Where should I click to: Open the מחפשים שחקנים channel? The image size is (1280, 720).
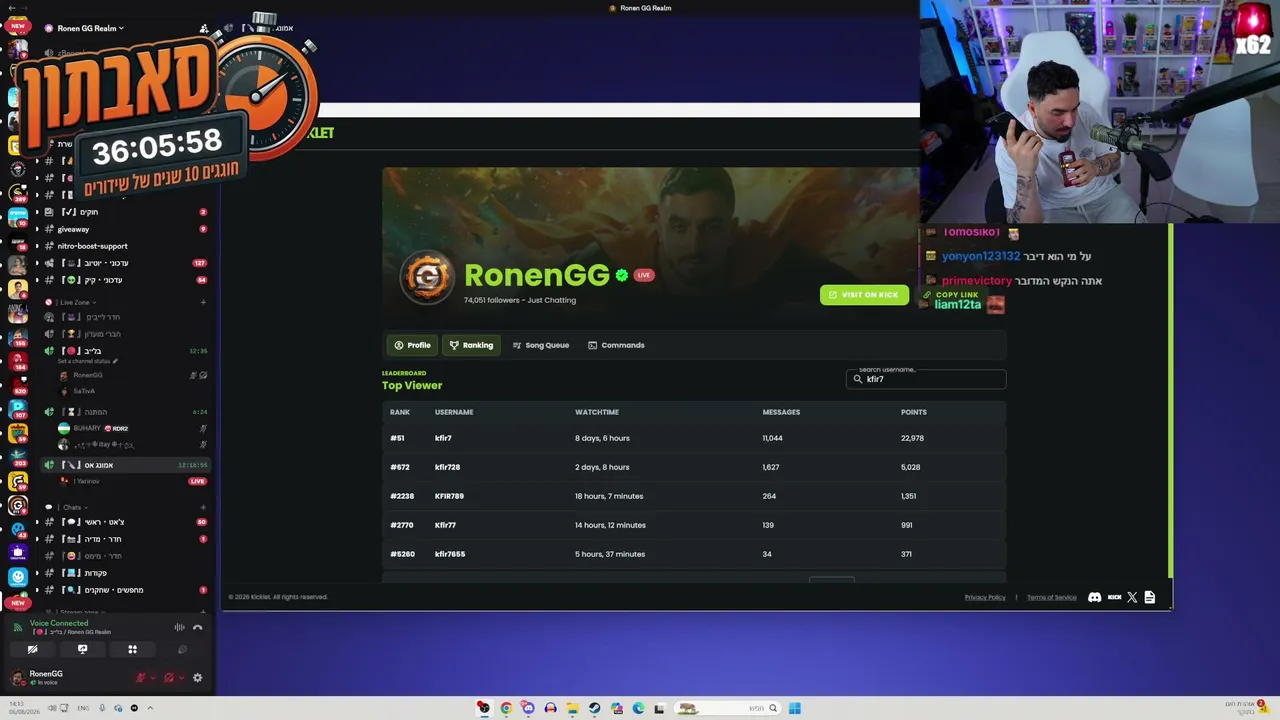click(125, 590)
